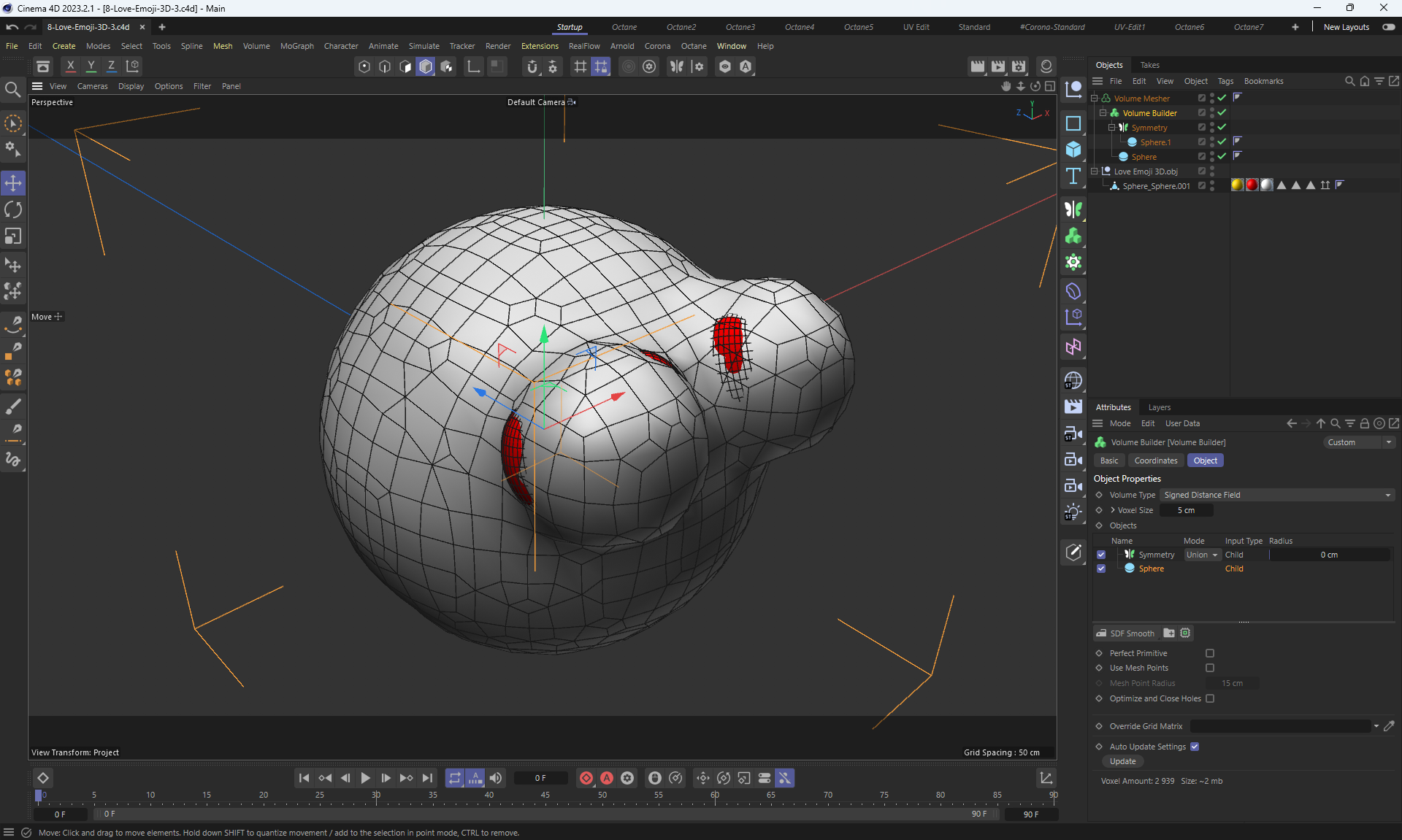Screen dimensions: 1402x840
Task: Click the Symmetry generator icon in side palette
Action: (1073, 210)
